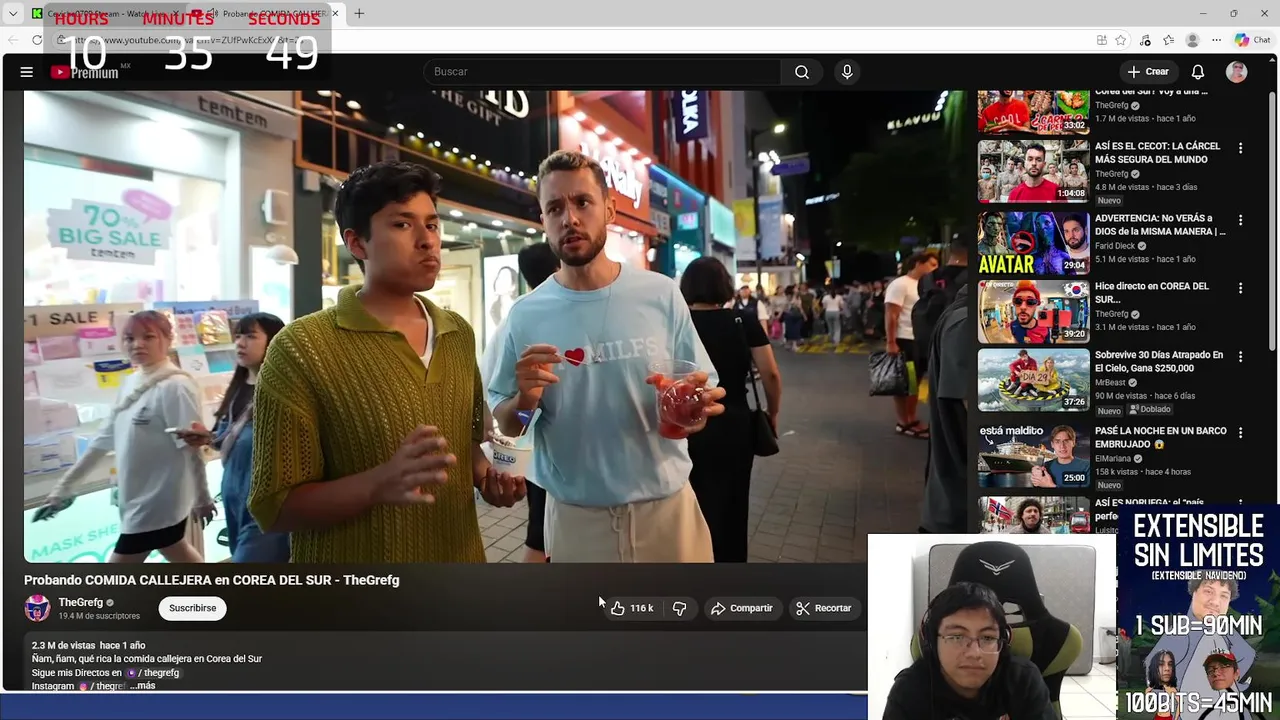Click the magnifier search button

(x=802, y=72)
